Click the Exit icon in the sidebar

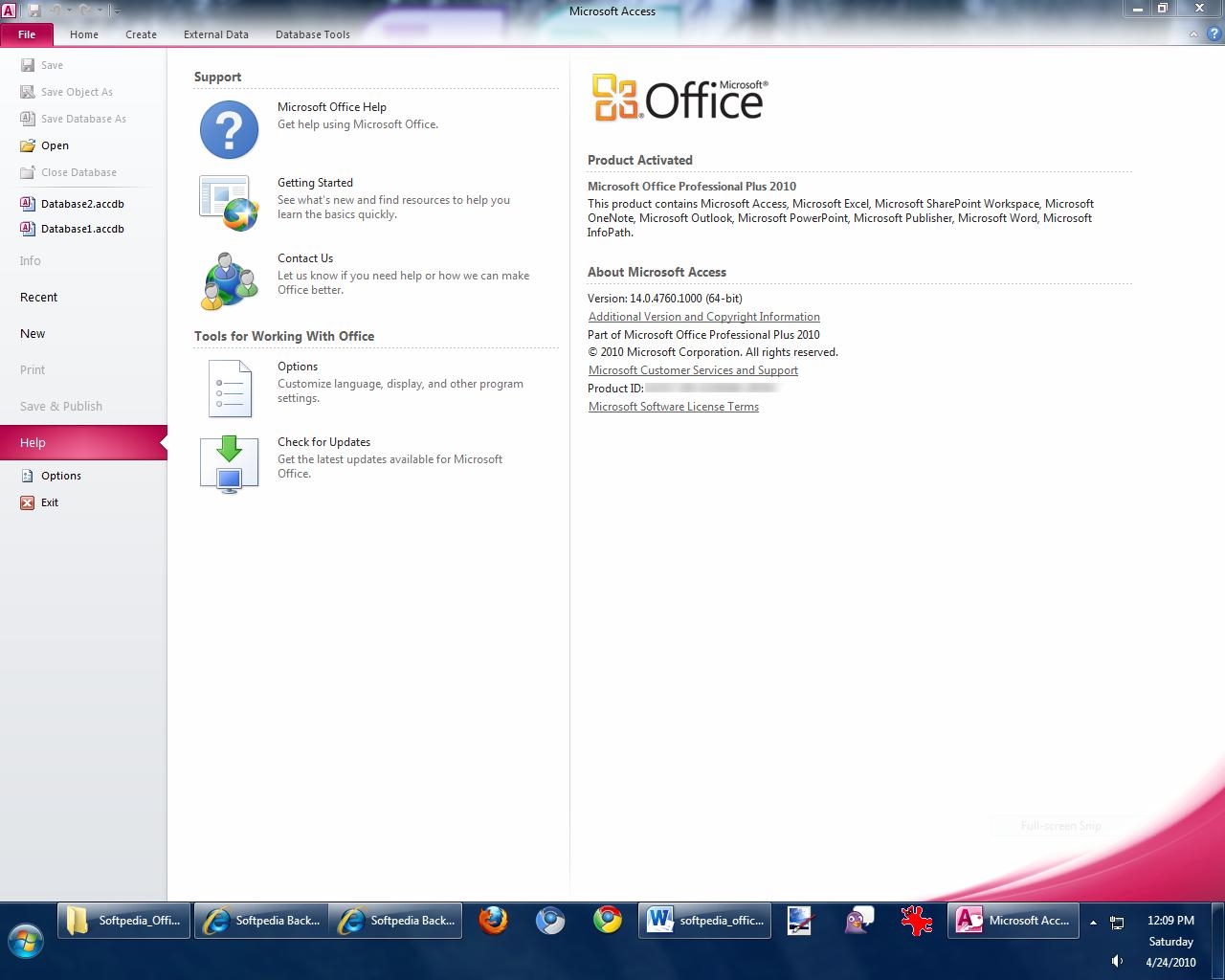(28, 502)
